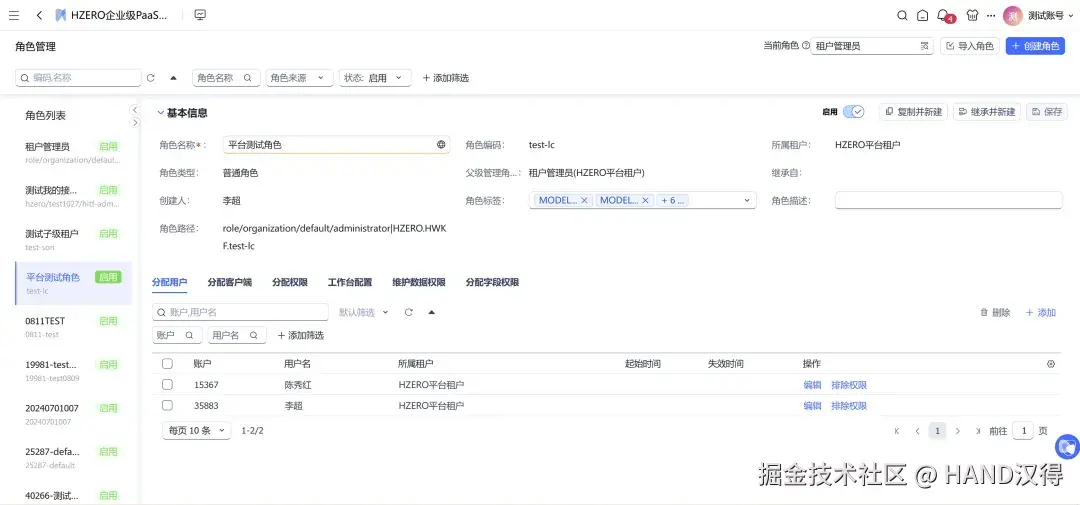Expand the 角色标签 tag dropdown arrow
Viewport: 1080px width, 505px height.
click(x=747, y=200)
